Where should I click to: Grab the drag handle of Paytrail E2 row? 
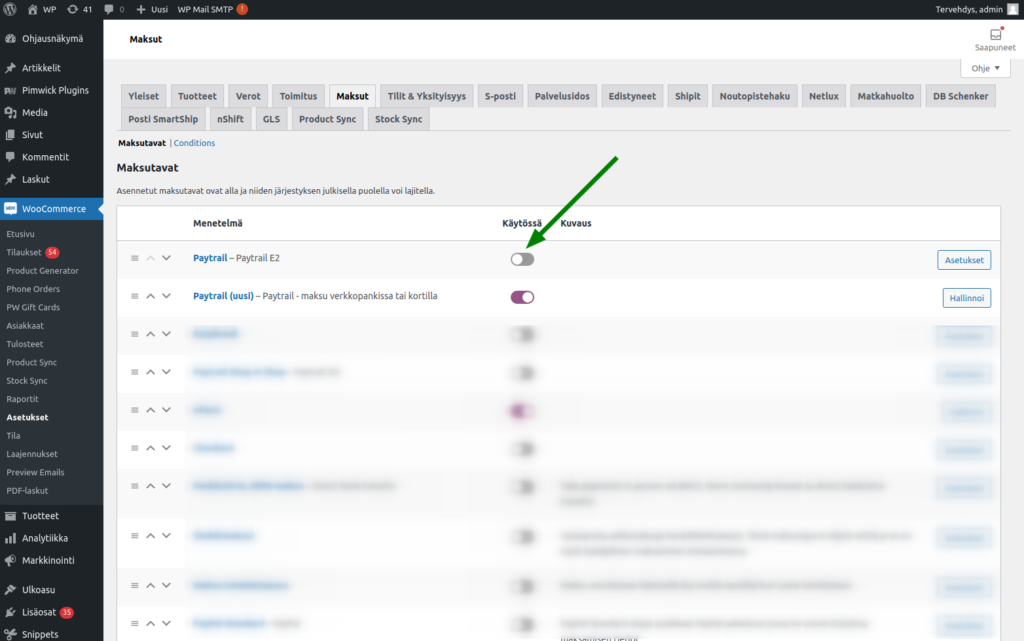coord(135,258)
